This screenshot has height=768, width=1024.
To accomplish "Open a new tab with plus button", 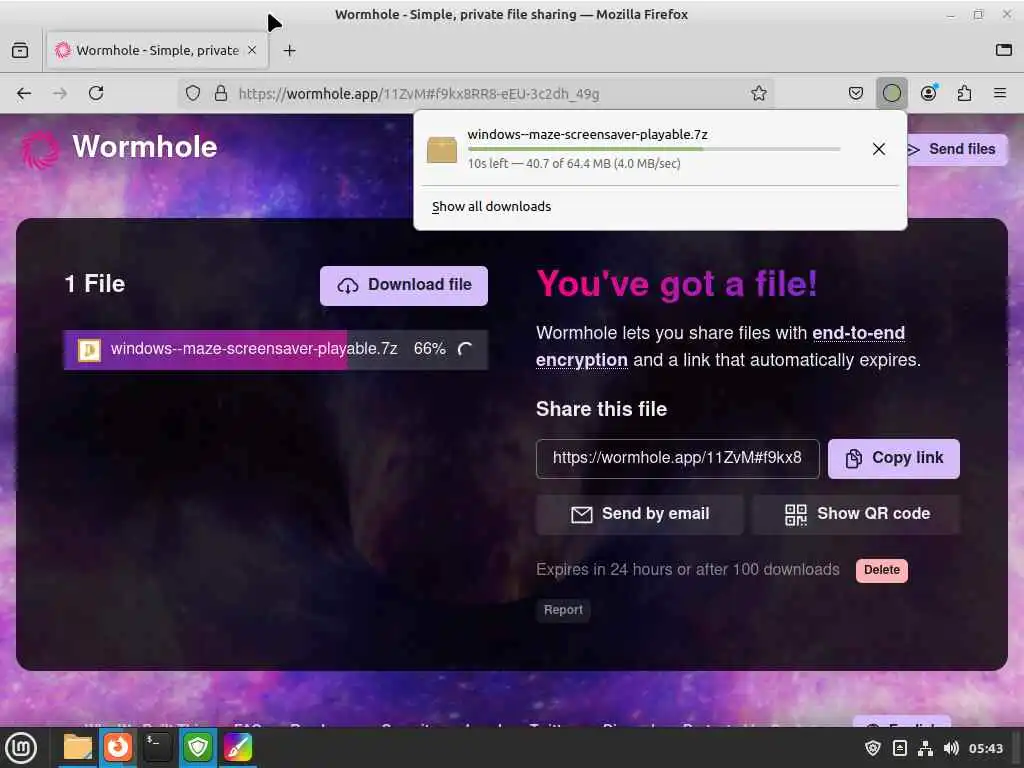I will (x=289, y=50).
